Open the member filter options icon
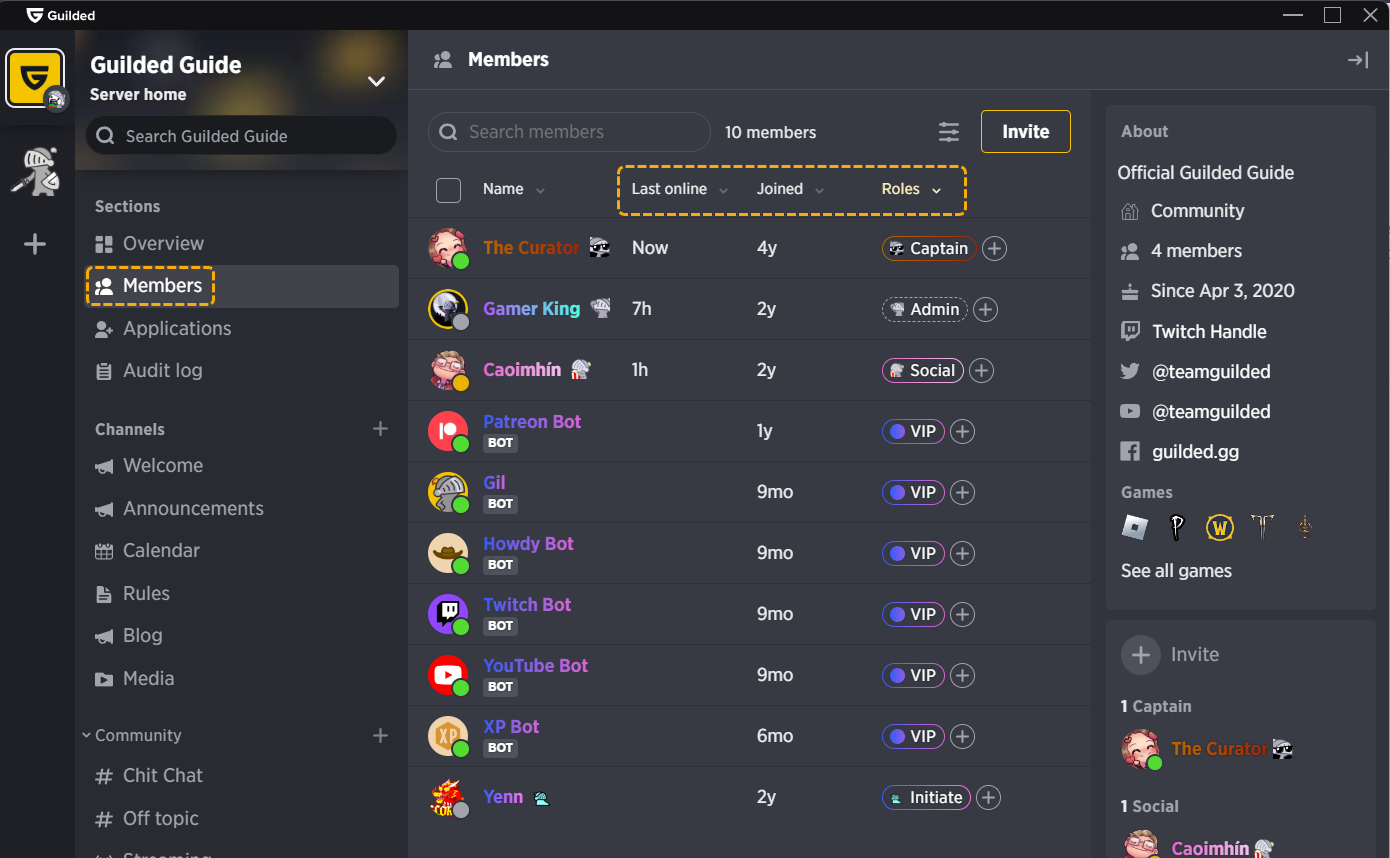 click(948, 131)
